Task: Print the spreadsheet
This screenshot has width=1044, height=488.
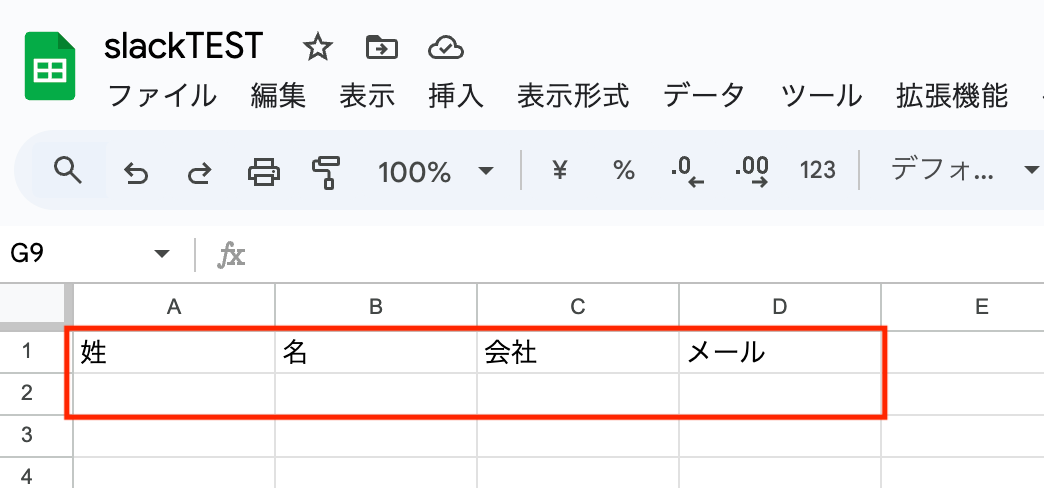Action: pos(263,172)
